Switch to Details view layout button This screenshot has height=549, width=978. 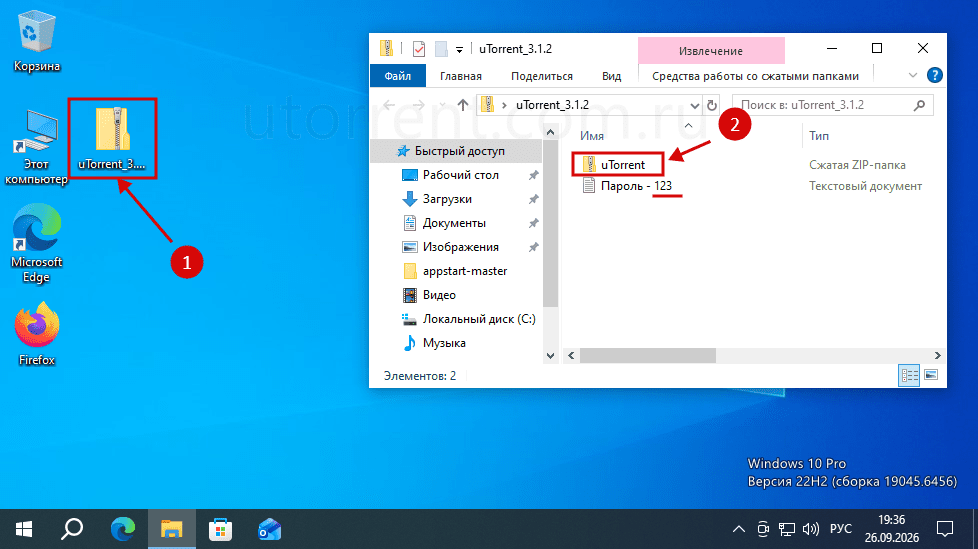(x=909, y=375)
